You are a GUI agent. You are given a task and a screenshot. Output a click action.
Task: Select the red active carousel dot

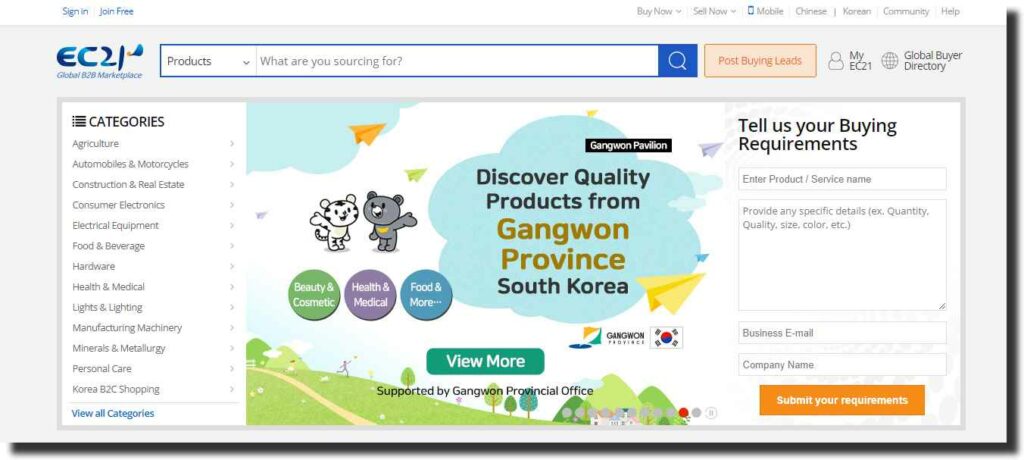pos(684,412)
